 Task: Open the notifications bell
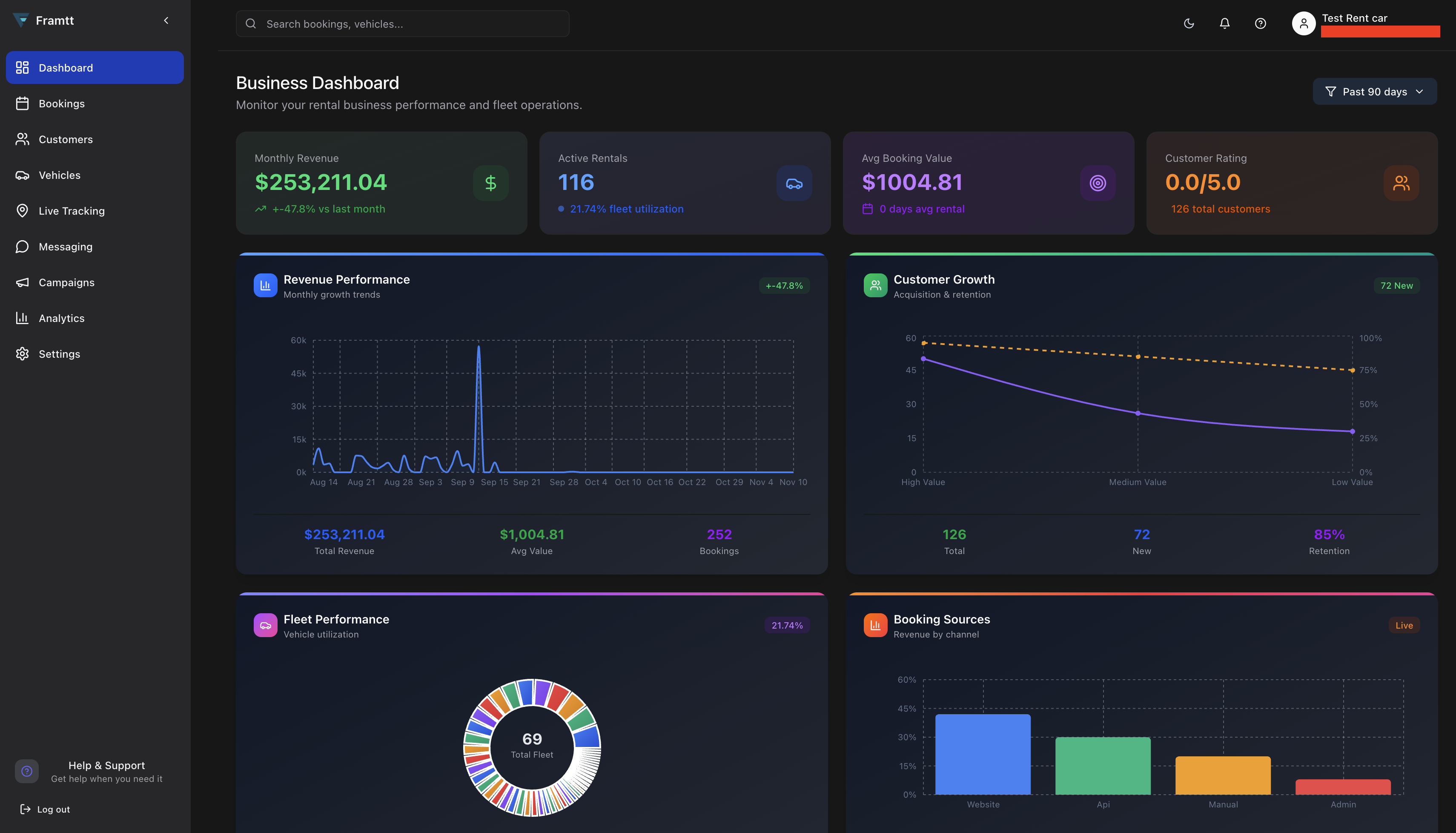[1224, 23]
